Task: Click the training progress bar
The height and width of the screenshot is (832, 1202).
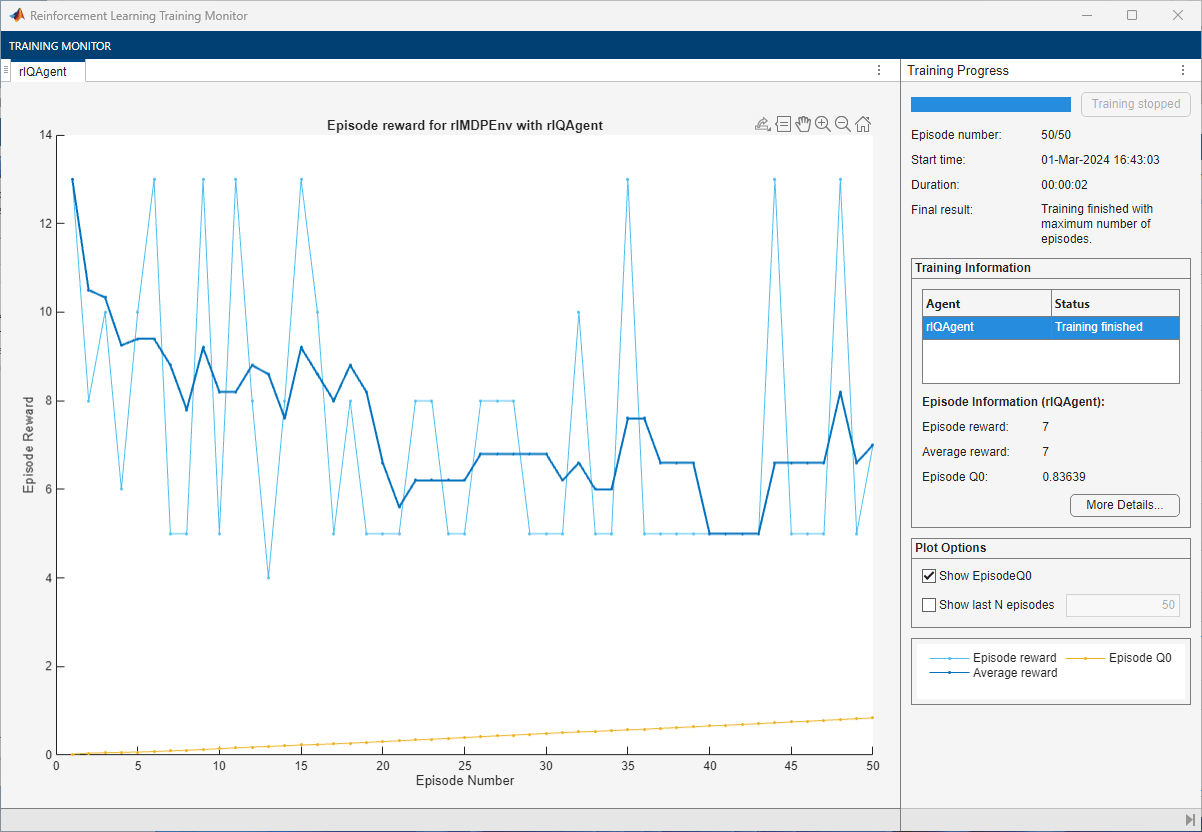Action: point(991,104)
